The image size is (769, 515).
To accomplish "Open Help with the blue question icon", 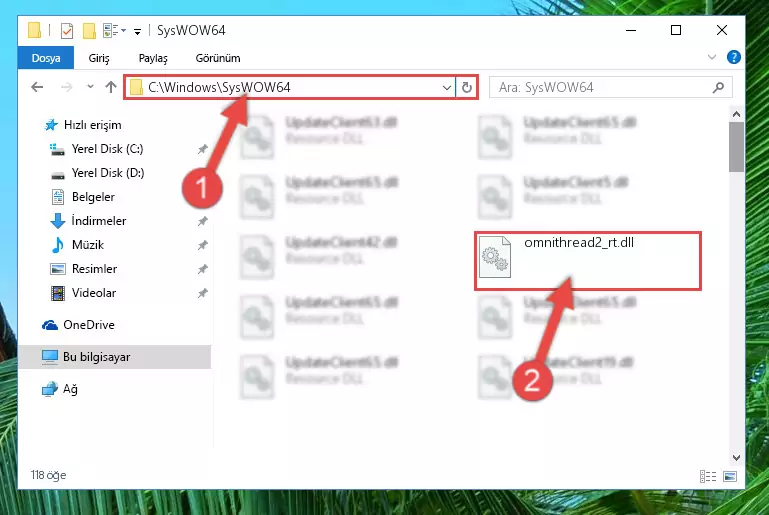I will (x=733, y=57).
